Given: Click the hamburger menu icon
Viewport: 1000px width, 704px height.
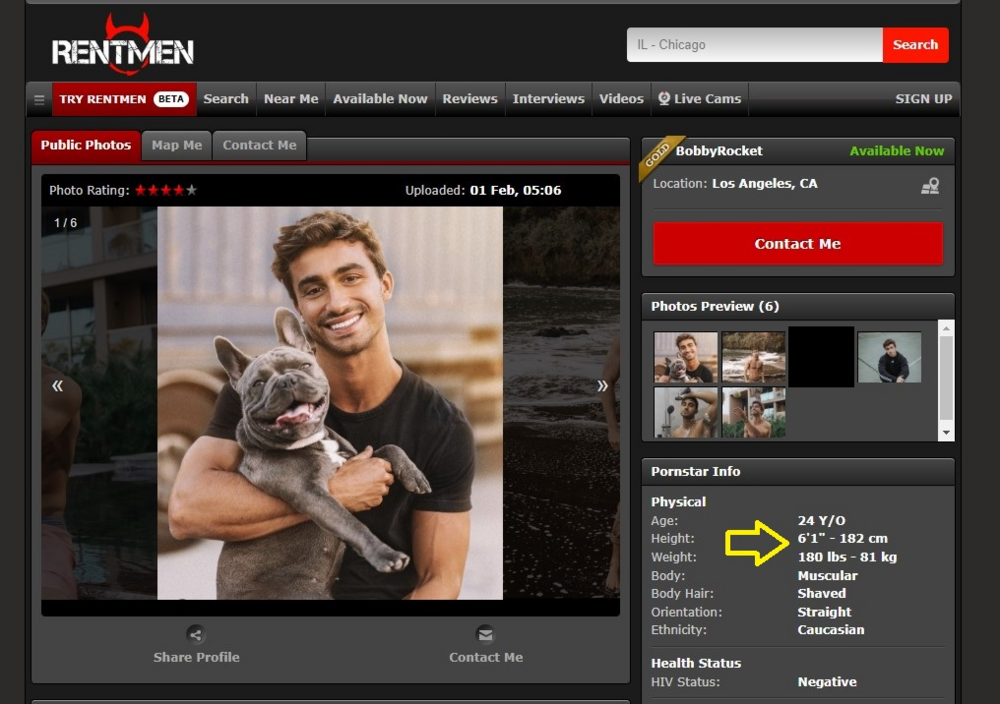Looking at the screenshot, I should [x=39, y=99].
